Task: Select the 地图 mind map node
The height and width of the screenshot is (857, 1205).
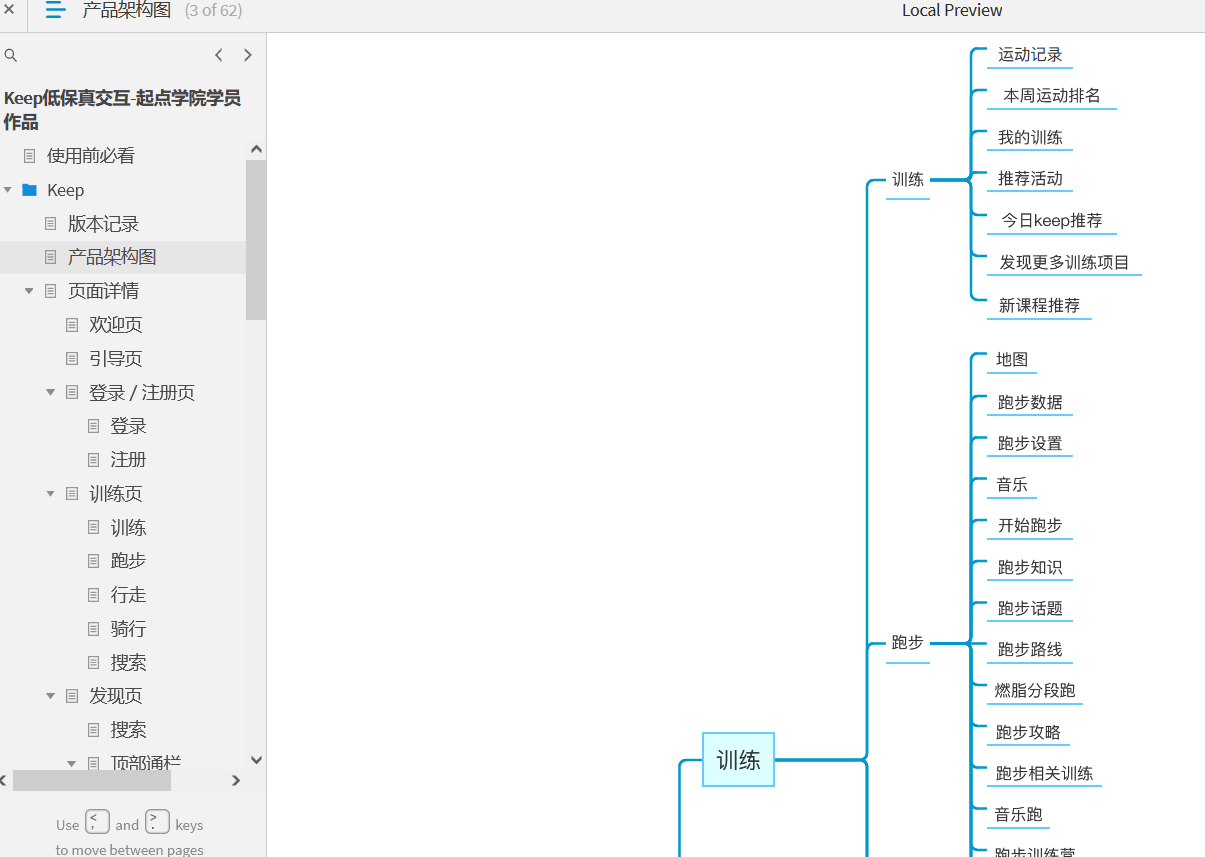Action: coord(1012,360)
